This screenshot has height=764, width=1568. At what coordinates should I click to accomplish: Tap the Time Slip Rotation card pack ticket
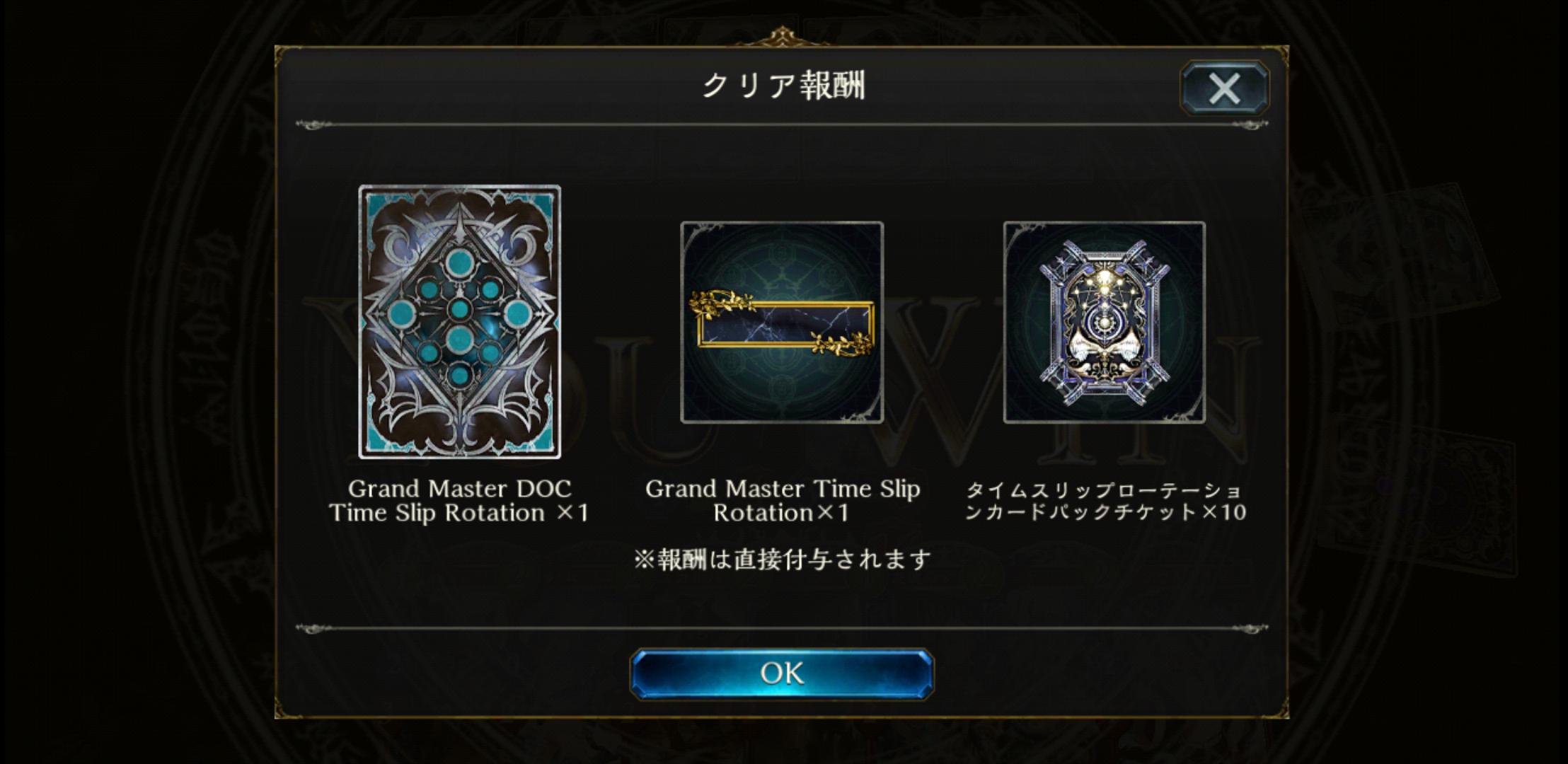point(1105,323)
